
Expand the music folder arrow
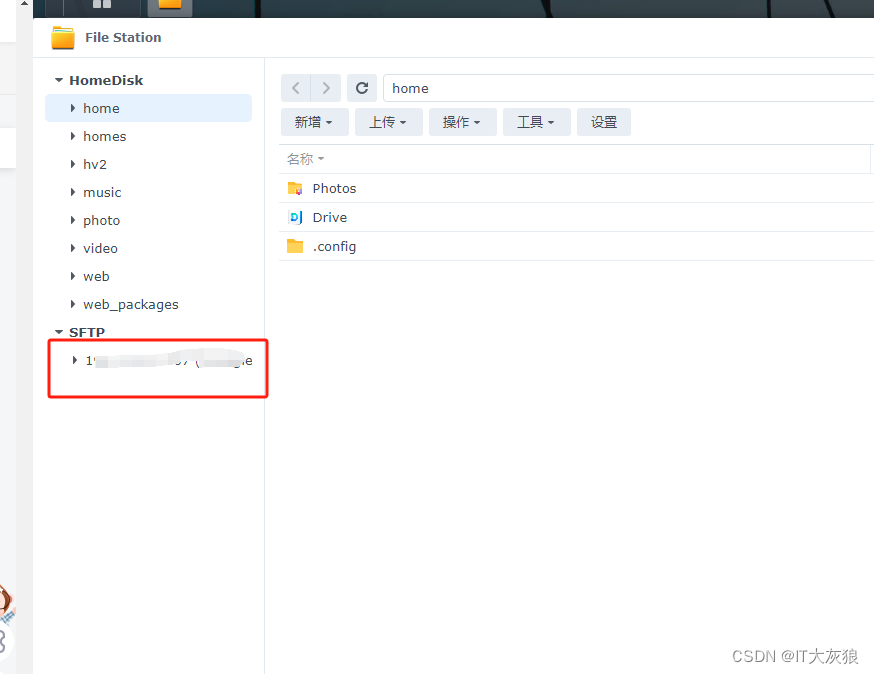tap(72, 192)
